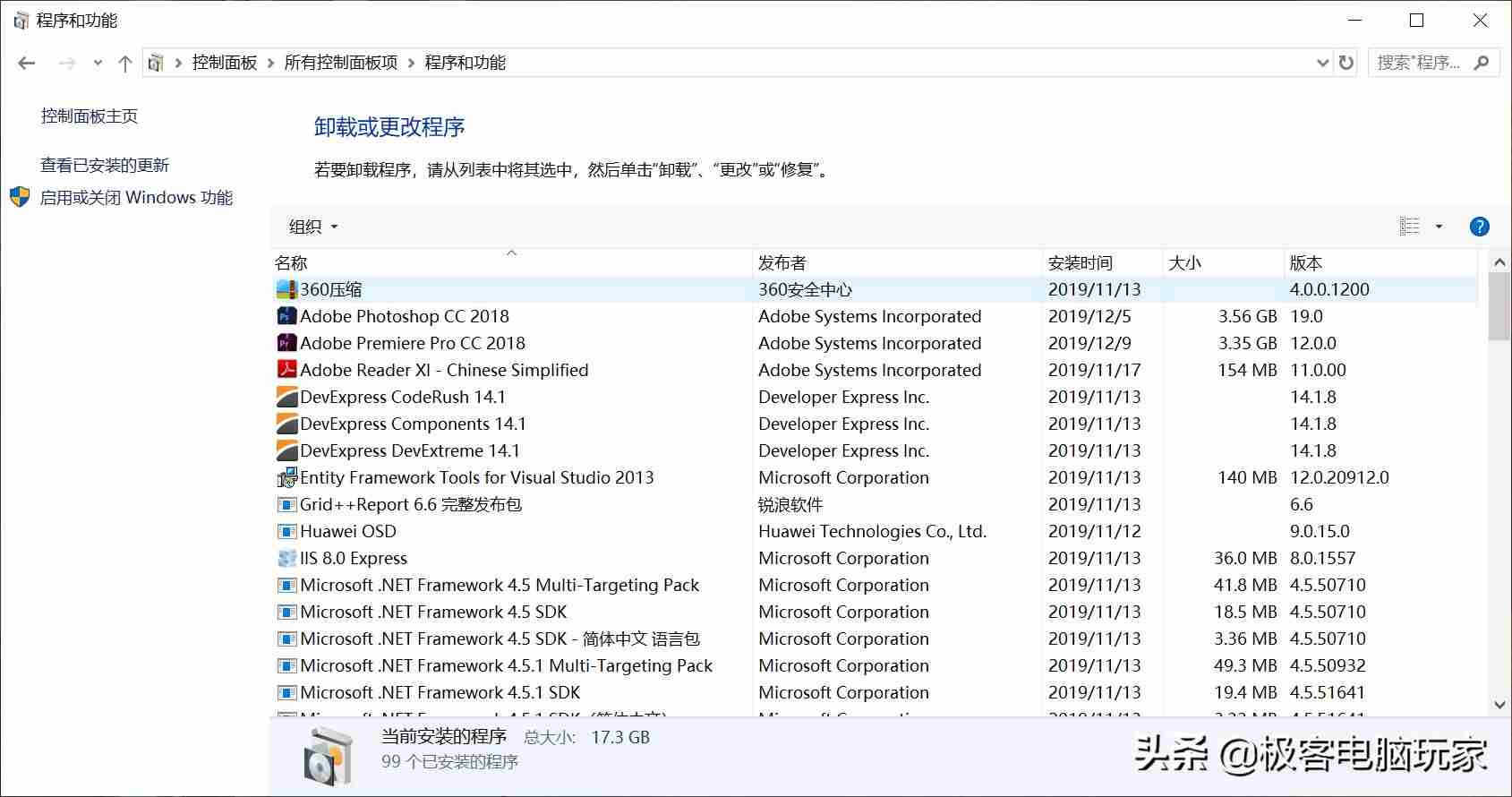Open the 查看已安装的更新 link
Screen dimensions: 1512x797
click(105, 165)
